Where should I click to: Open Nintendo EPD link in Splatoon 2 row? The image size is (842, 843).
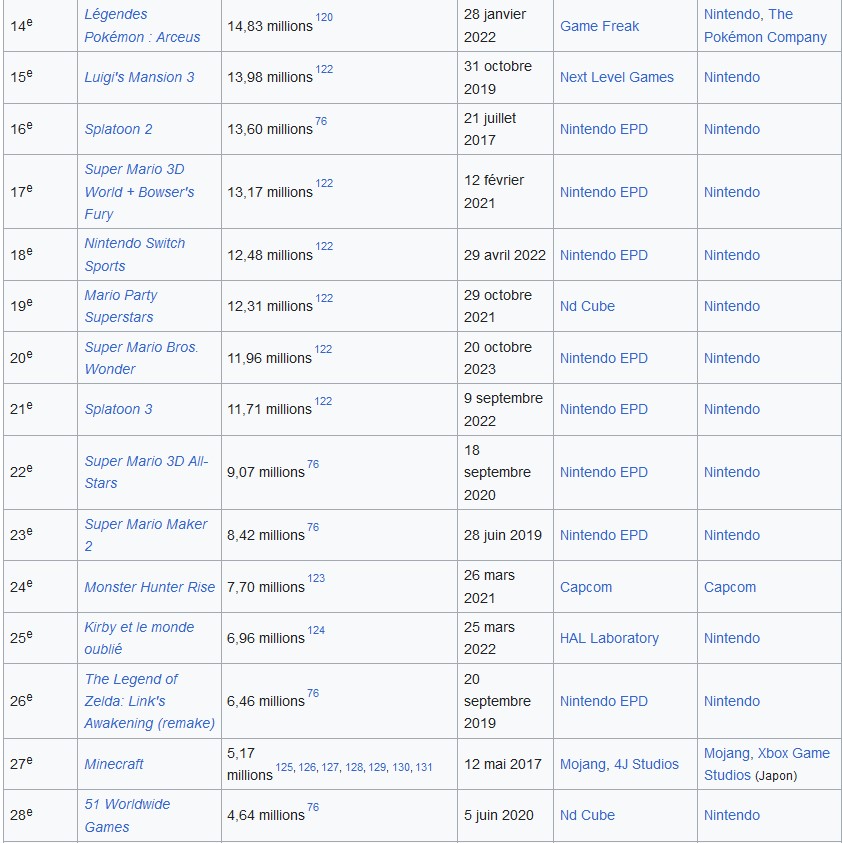[x=604, y=130]
